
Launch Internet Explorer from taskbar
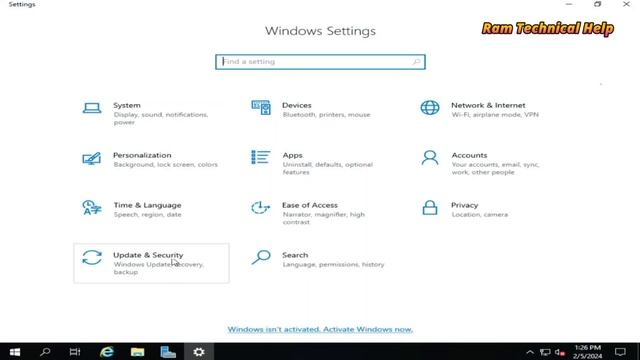click(x=107, y=352)
